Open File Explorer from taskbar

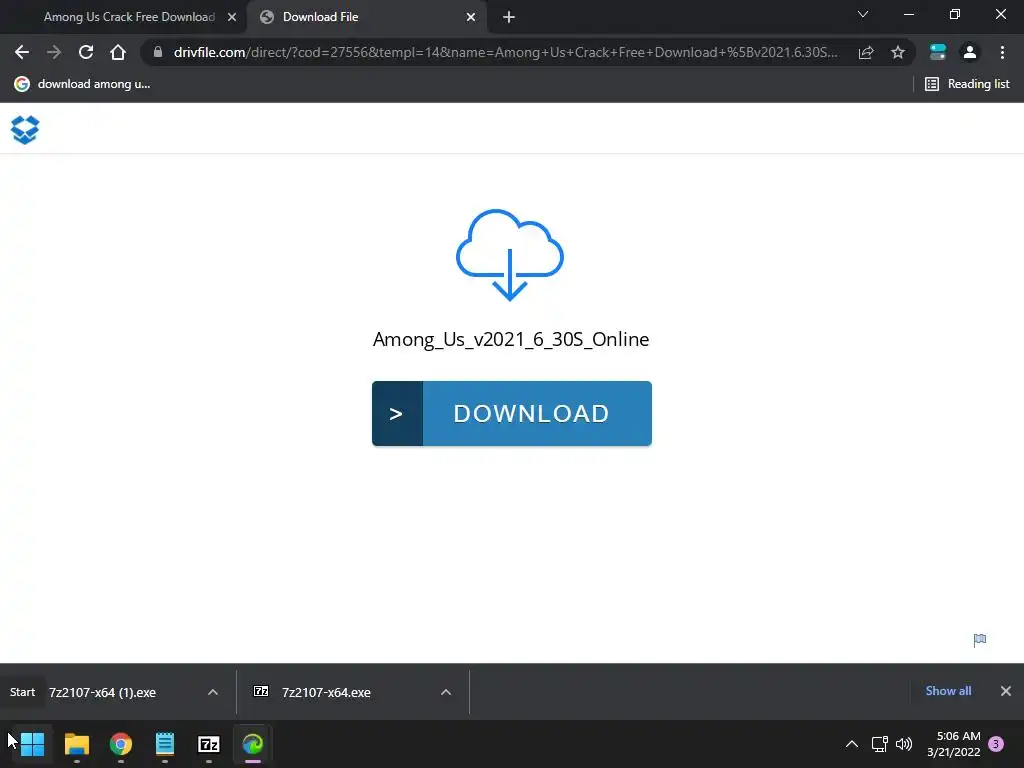(x=76, y=744)
